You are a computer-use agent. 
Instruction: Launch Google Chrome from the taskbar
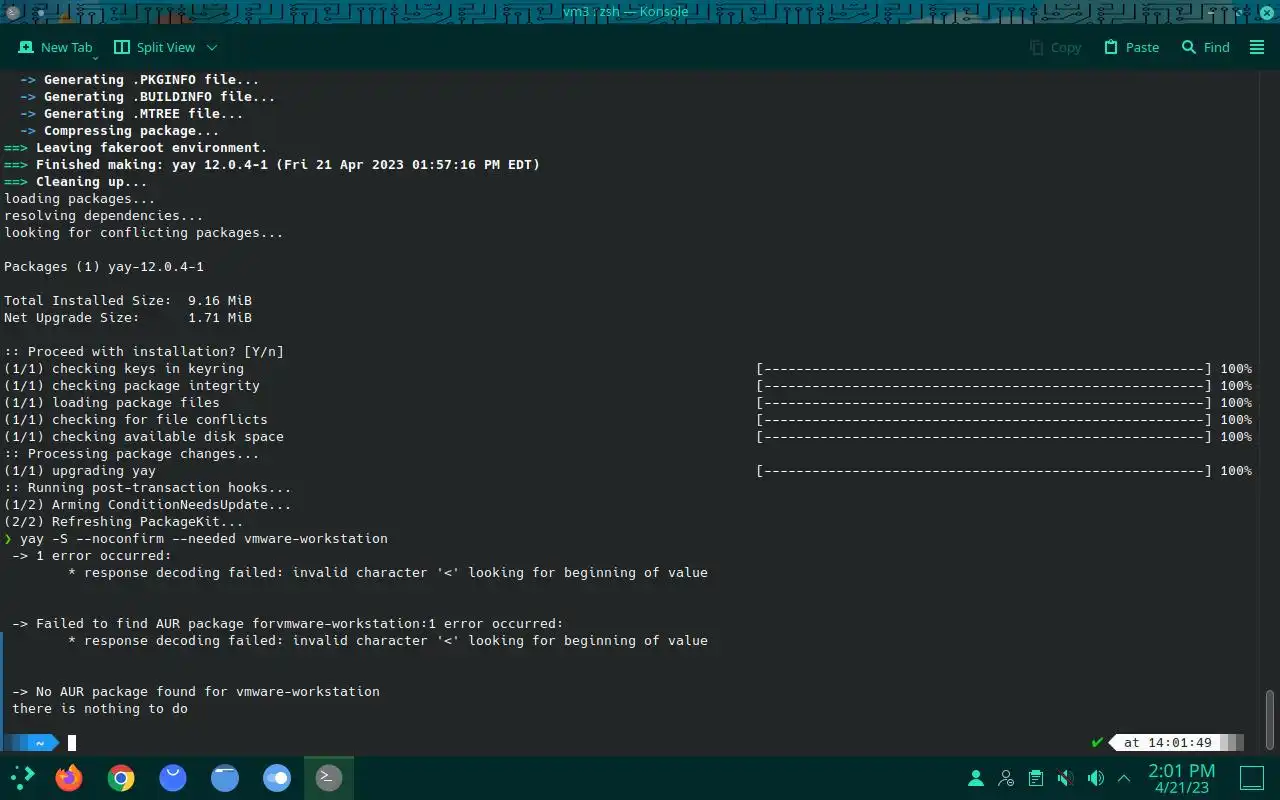121,777
